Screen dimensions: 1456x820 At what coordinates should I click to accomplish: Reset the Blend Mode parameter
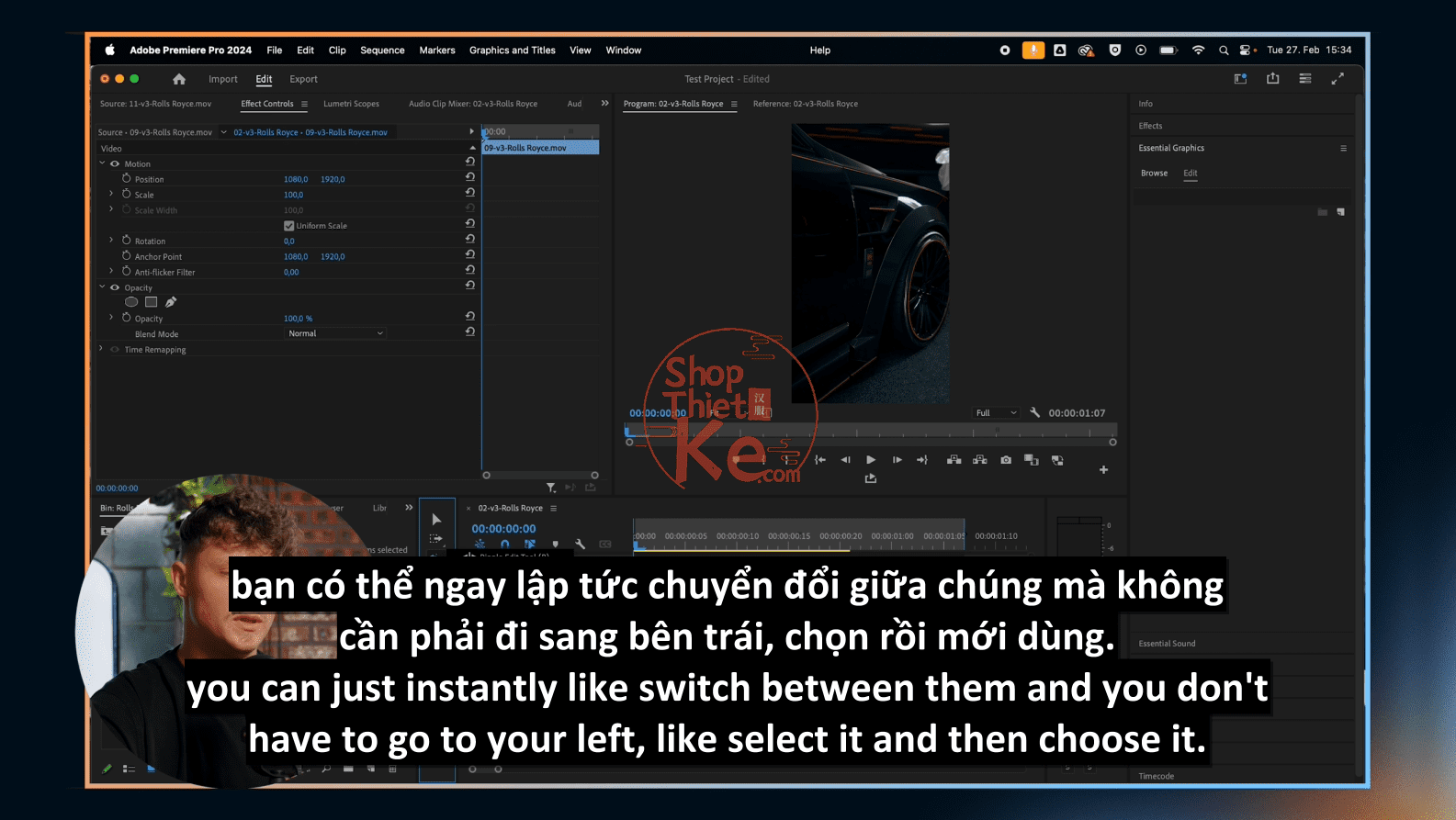click(470, 331)
